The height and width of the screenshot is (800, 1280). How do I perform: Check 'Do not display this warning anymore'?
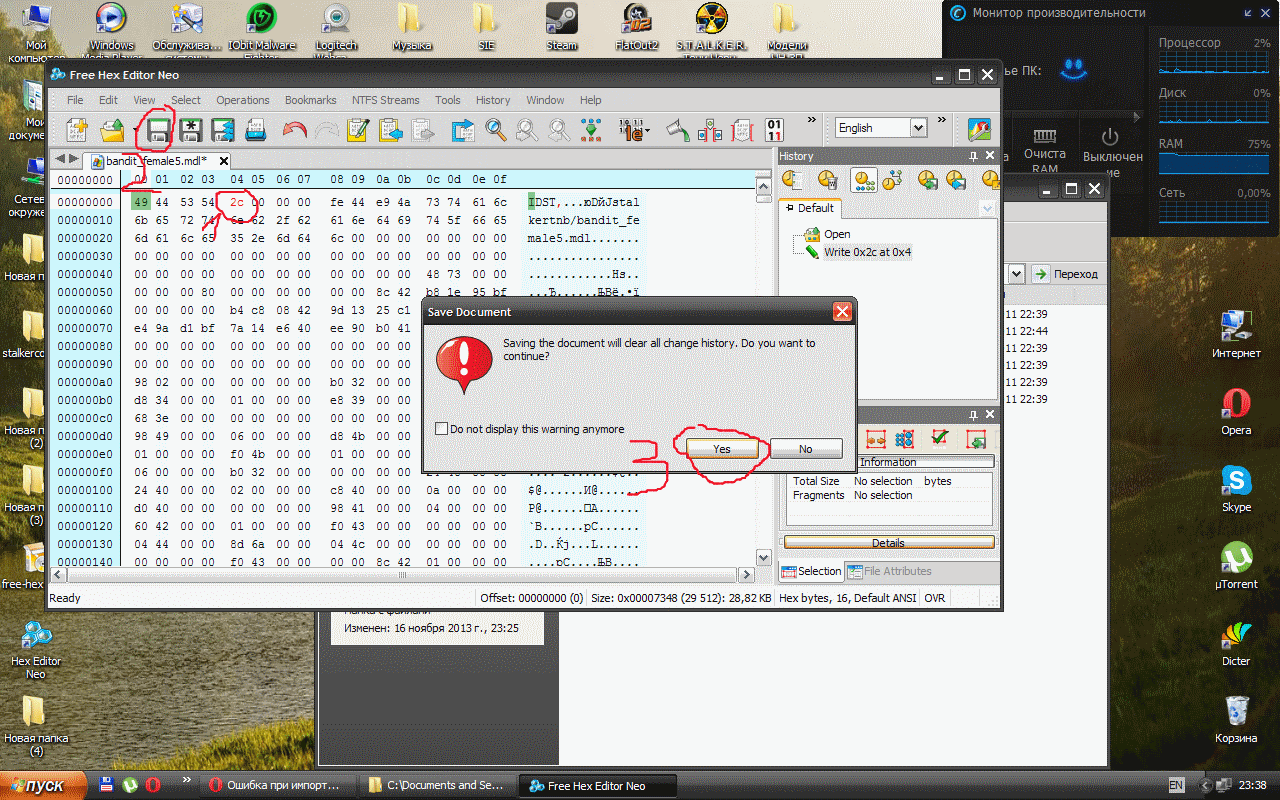point(441,429)
